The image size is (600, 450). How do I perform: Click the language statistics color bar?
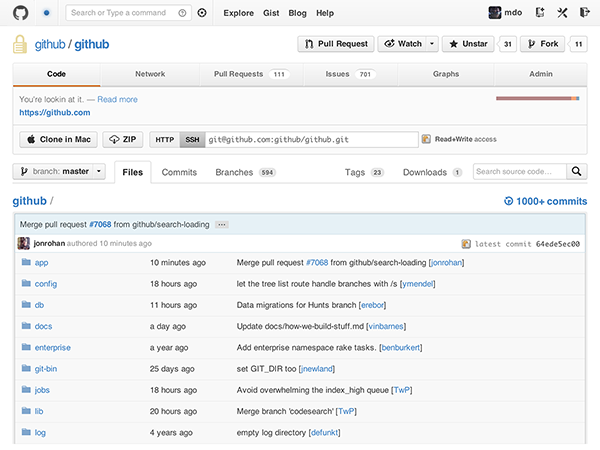point(538,98)
